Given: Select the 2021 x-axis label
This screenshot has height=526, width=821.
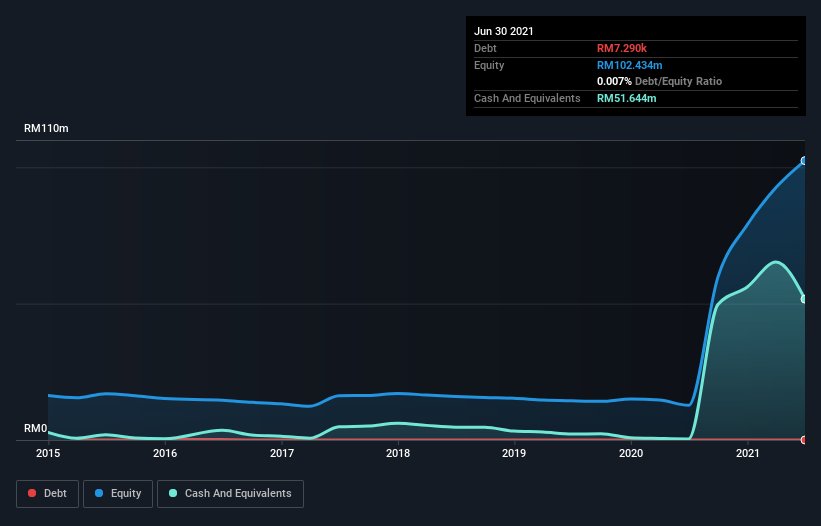Looking at the screenshot, I should tap(748, 453).
